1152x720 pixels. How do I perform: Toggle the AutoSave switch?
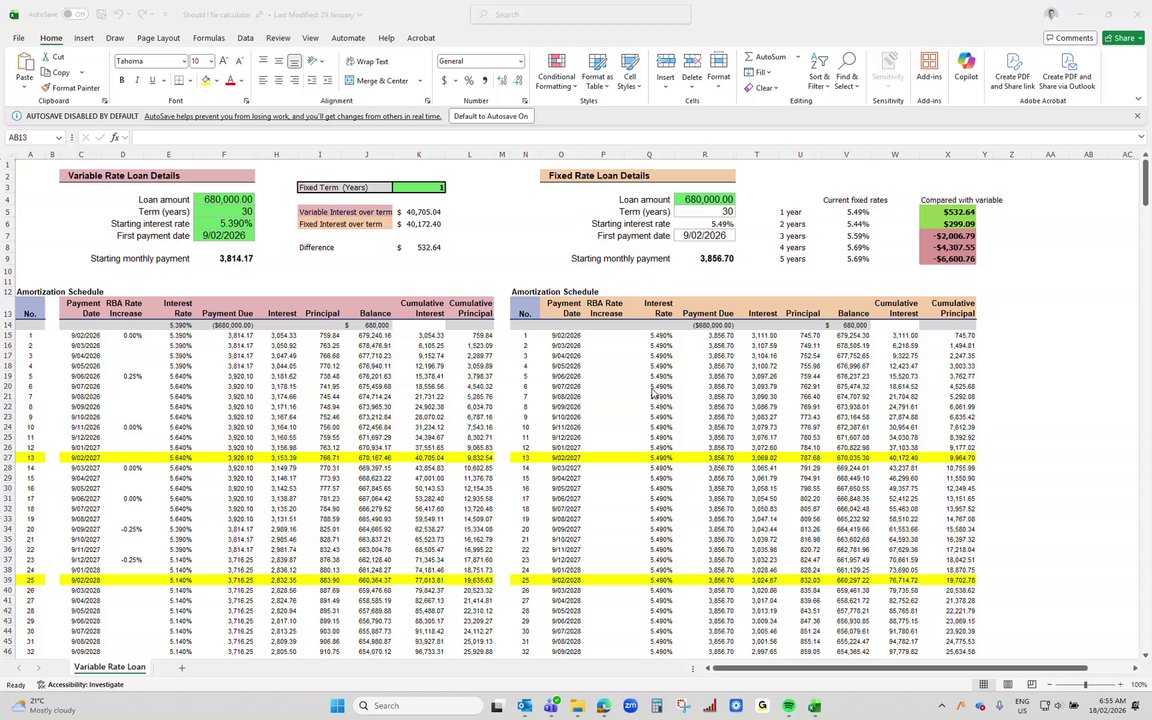74,14
